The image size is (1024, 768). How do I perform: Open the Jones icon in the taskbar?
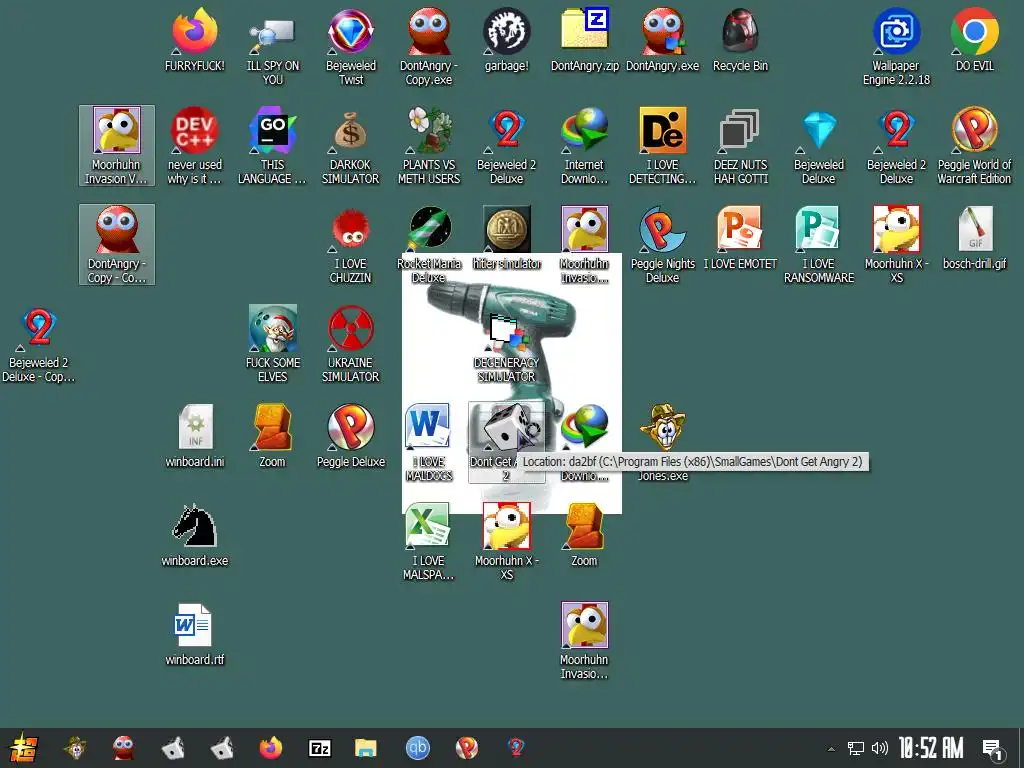point(76,747)
